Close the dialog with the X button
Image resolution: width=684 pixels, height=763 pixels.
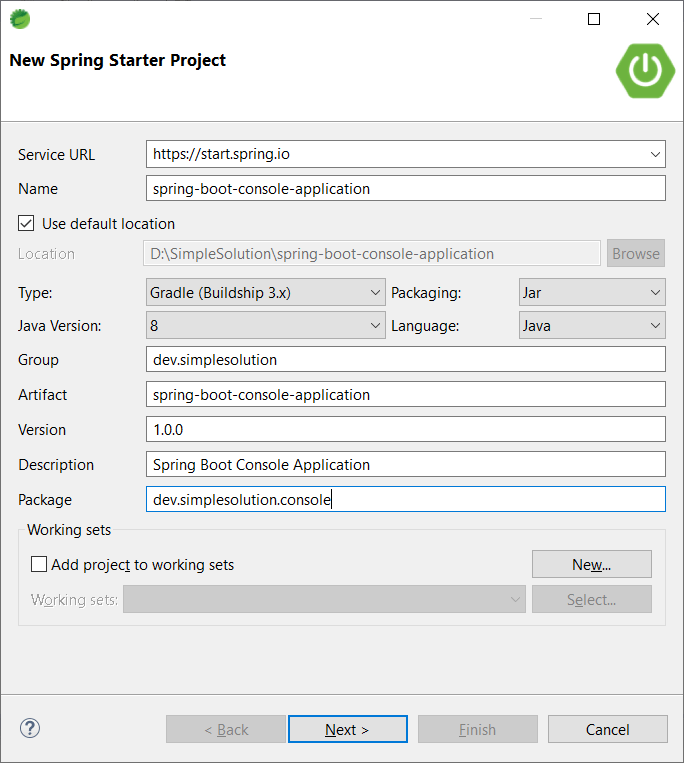coord(653,19)
